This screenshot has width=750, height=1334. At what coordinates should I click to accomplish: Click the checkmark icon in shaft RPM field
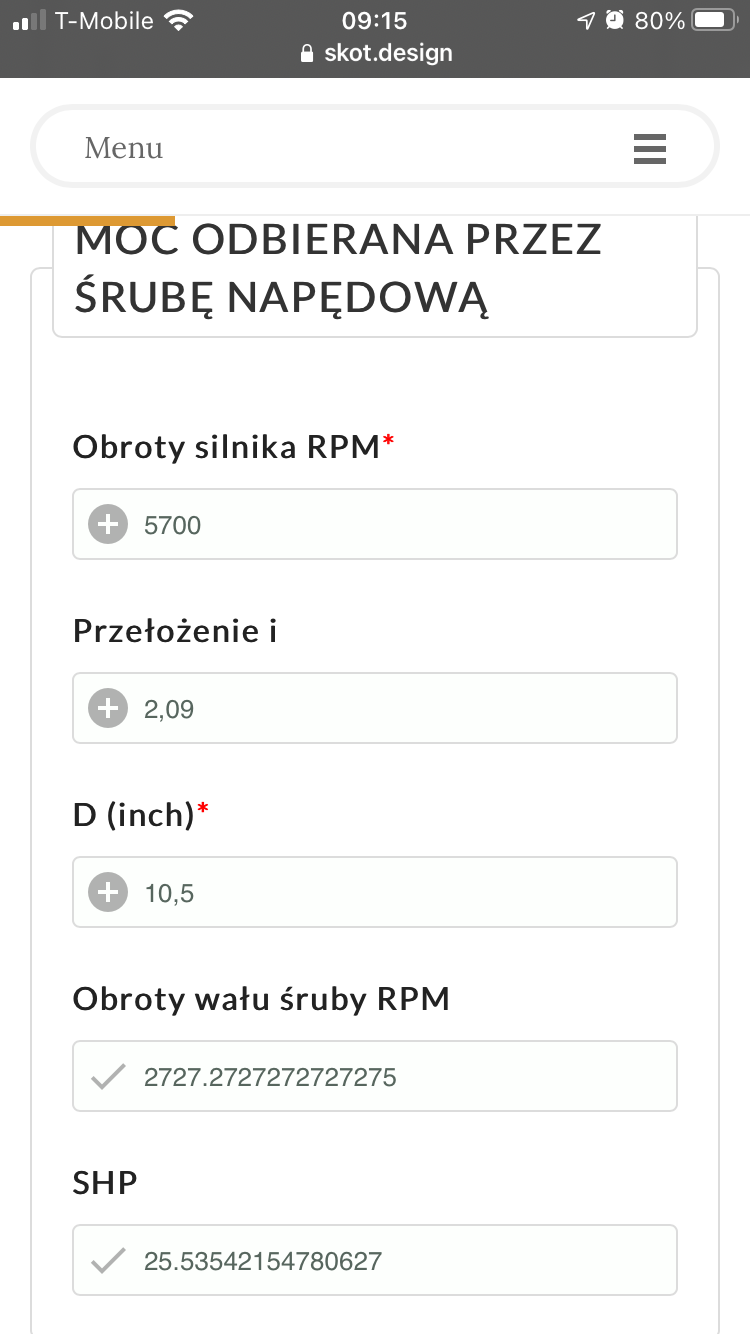(x=108, y=1076)
